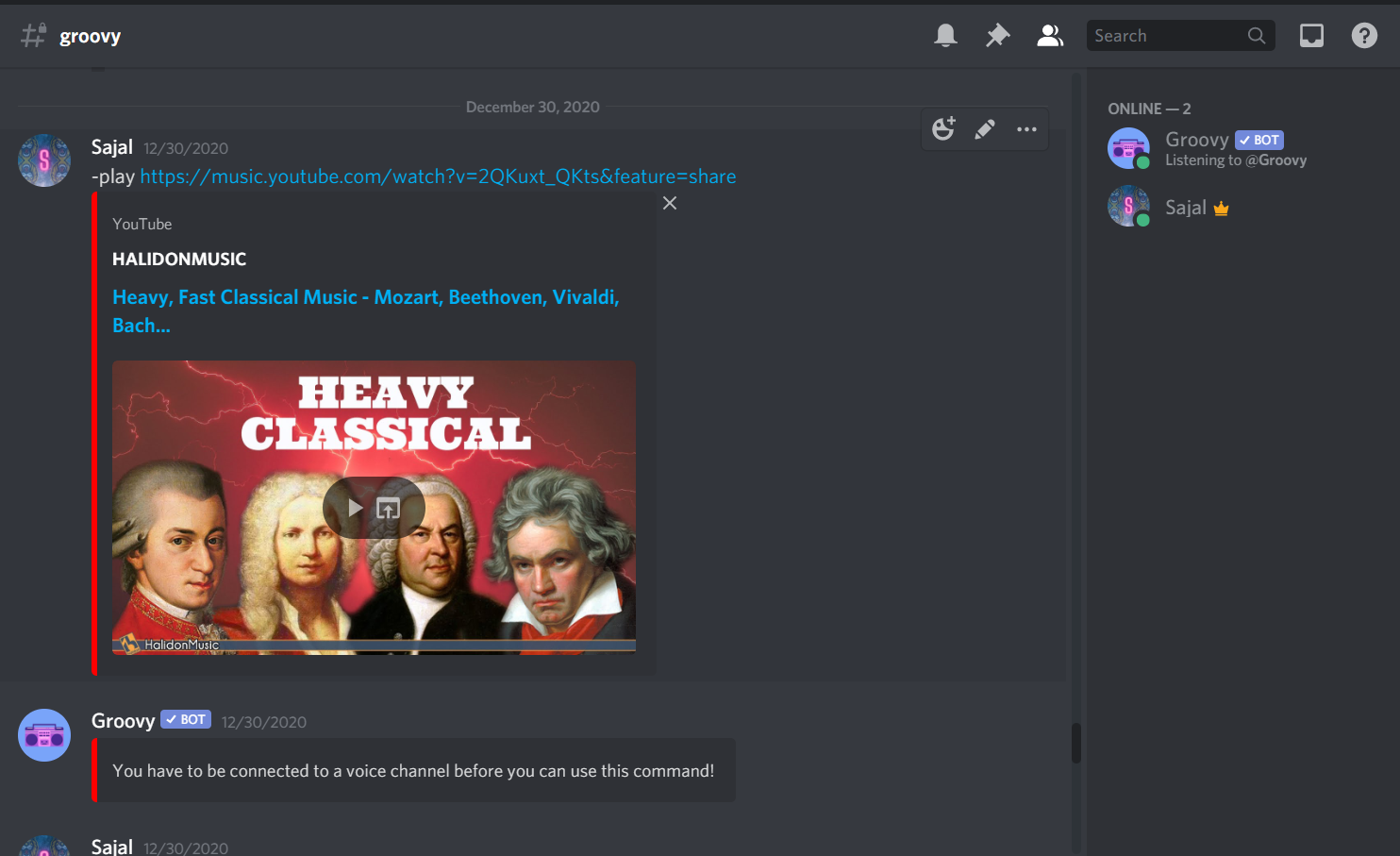Screen dimensions: 1400x856
Task: Open the music.youtube.com link
Action: [x=438, y=176]
